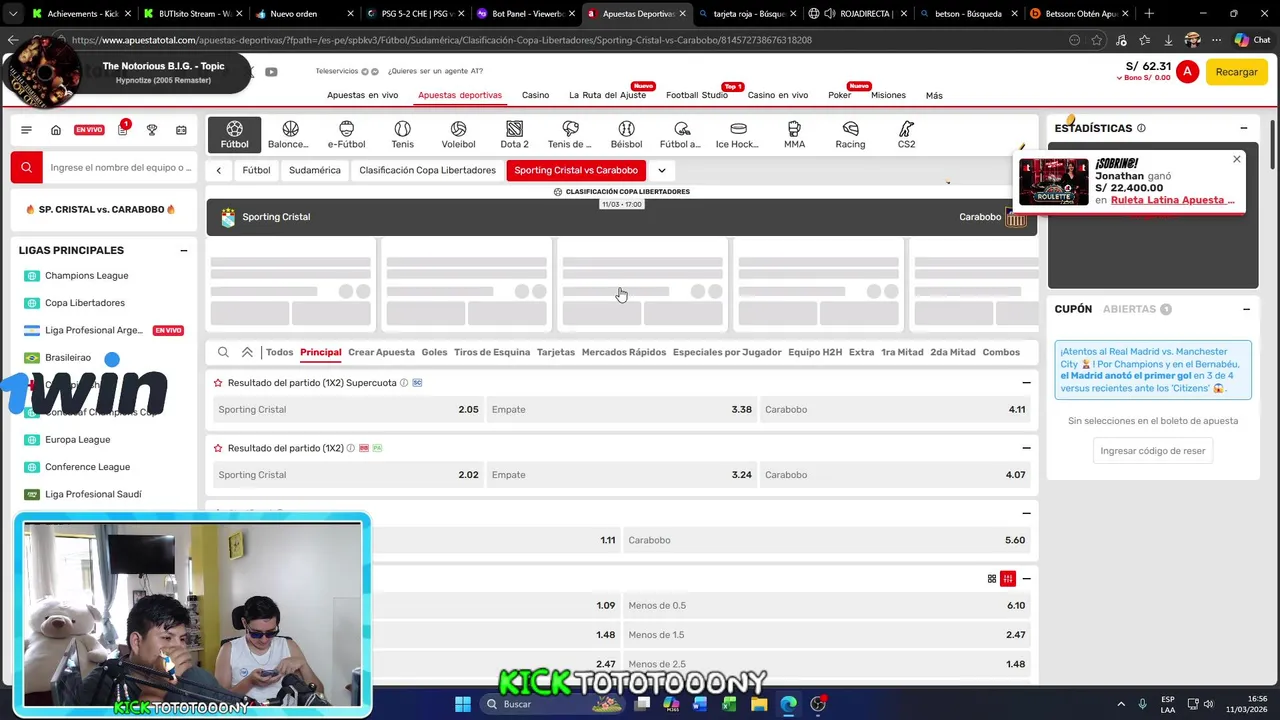
Task: Collapse the Estadísticas panel
Action: tap(1244, 128)
